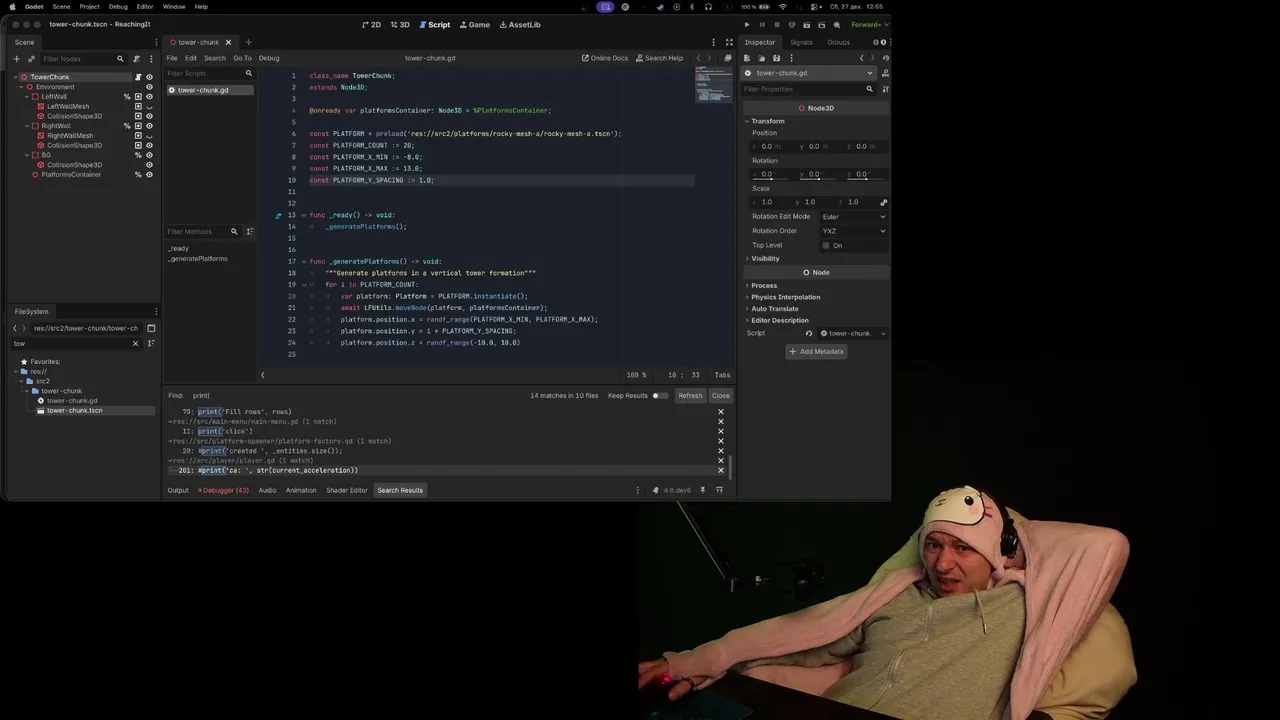Collapse the Transform section in Inspector

pos(768,121)
